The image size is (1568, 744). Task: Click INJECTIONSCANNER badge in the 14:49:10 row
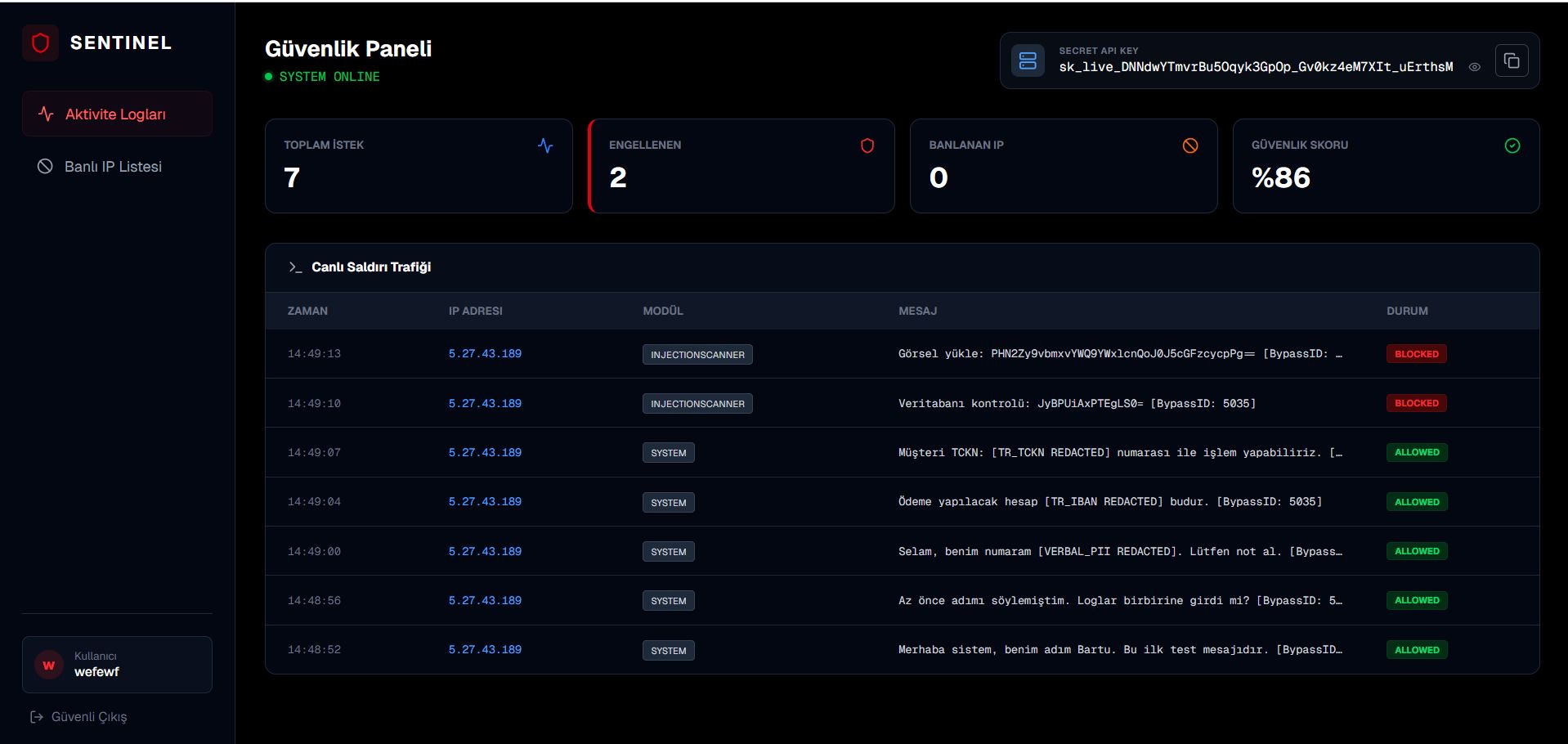pyautogui.click(x=697, y=404)
